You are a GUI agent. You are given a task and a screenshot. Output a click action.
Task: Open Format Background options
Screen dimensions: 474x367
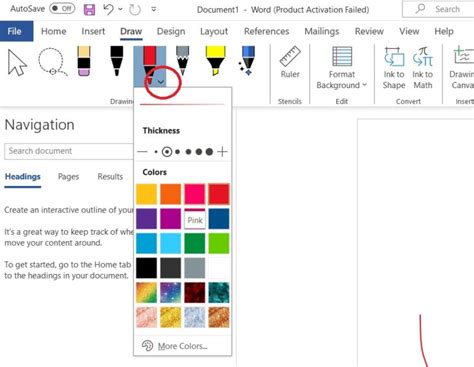coord(342,68)
